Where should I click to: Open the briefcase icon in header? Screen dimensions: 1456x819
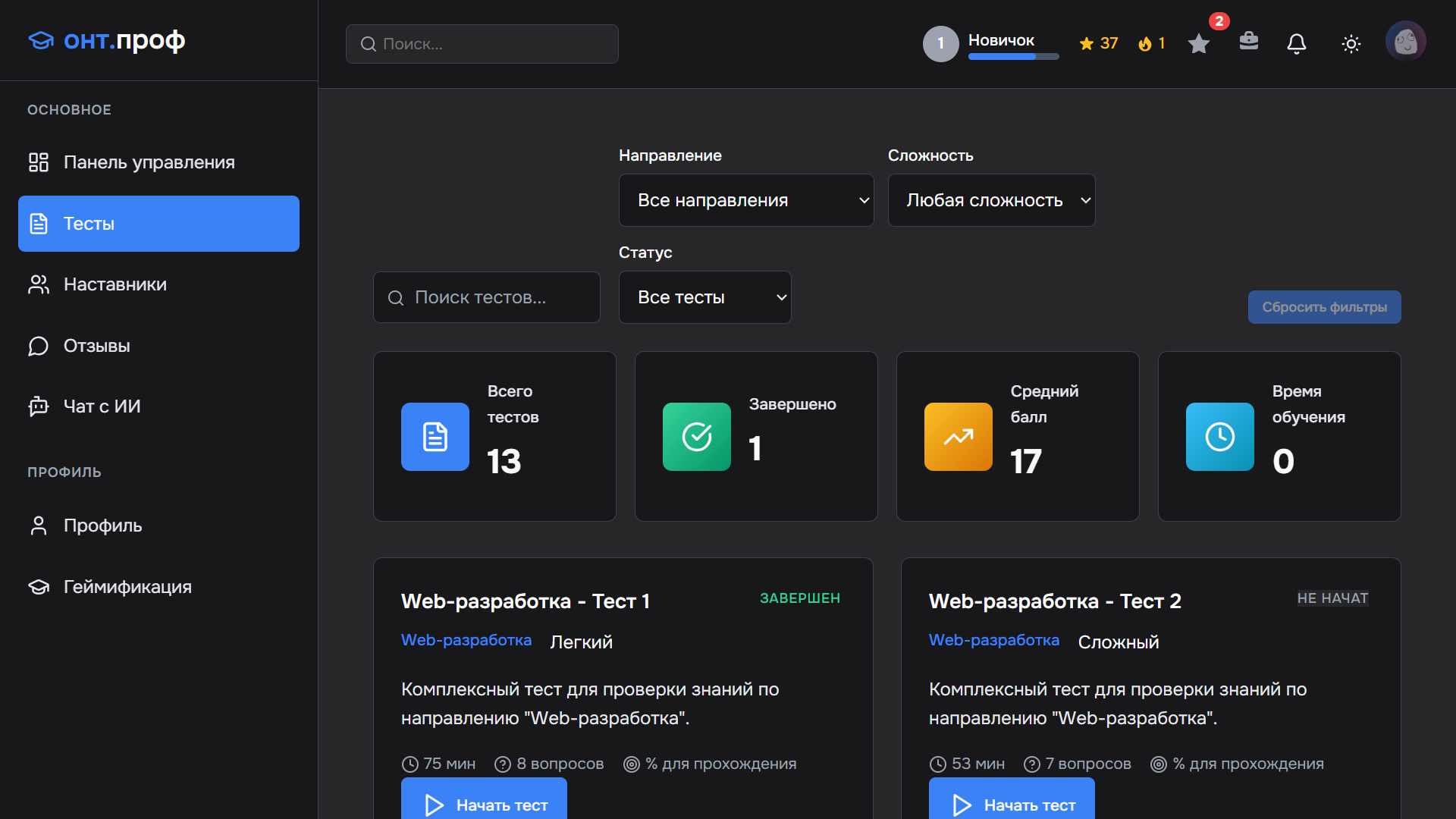1248,41
